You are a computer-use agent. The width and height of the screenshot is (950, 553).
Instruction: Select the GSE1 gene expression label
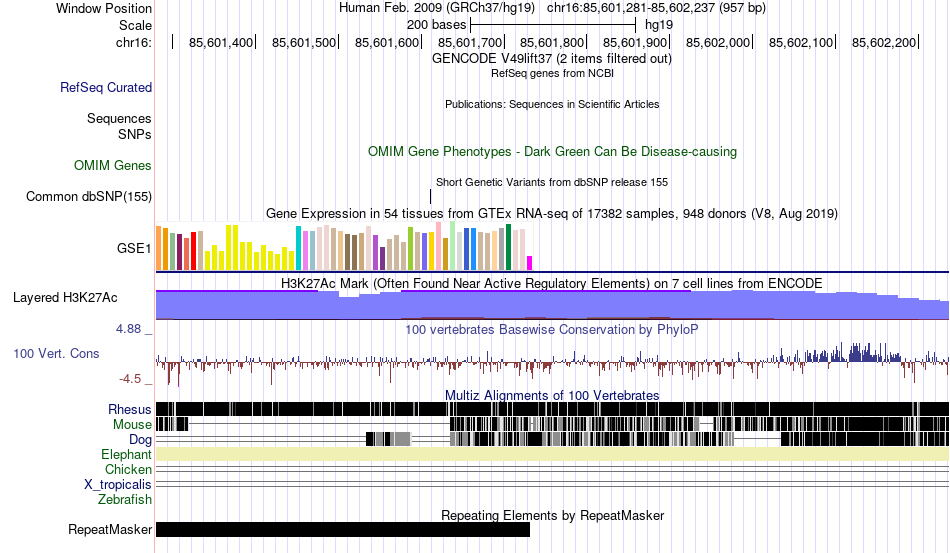pyautogui.click(x=134, y=248)
